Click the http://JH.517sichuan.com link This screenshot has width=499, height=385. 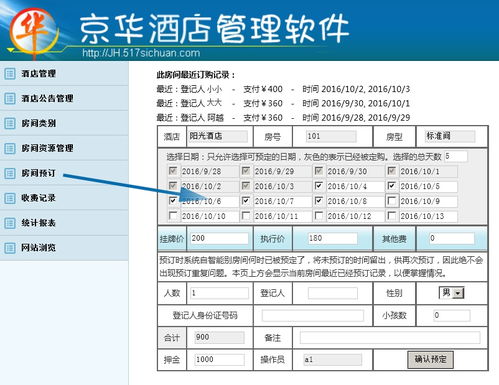pos(141,53)
